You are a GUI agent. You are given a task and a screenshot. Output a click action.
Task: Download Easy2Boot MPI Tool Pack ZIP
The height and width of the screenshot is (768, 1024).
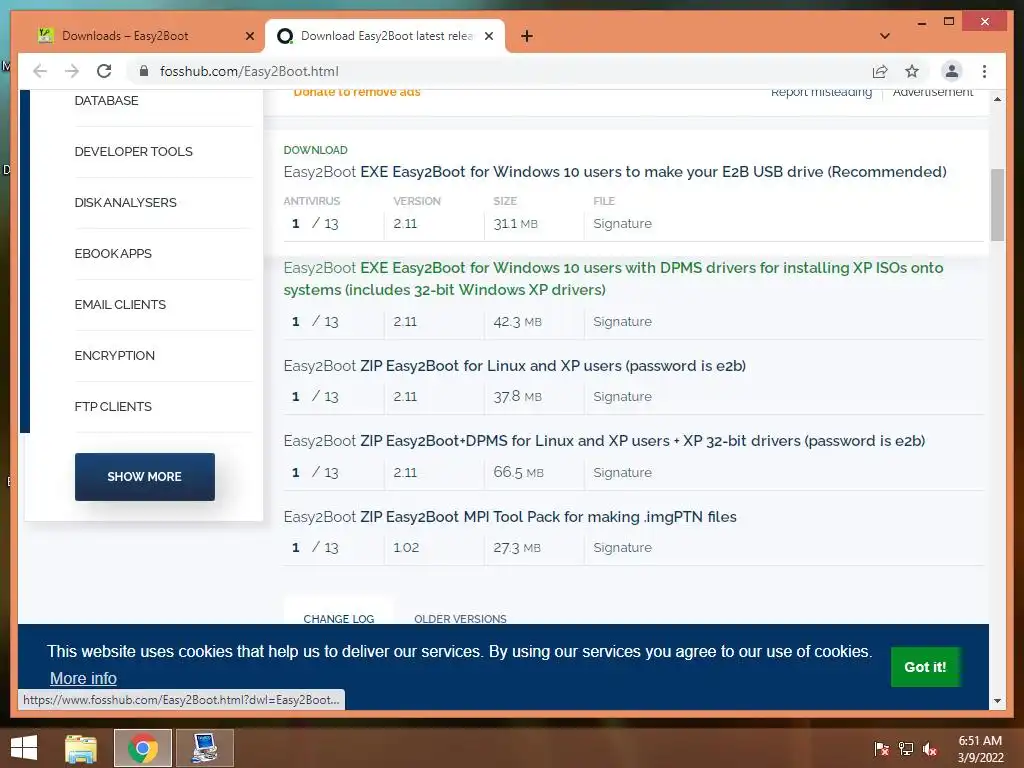pyautogui.click(x=510, y=517)
